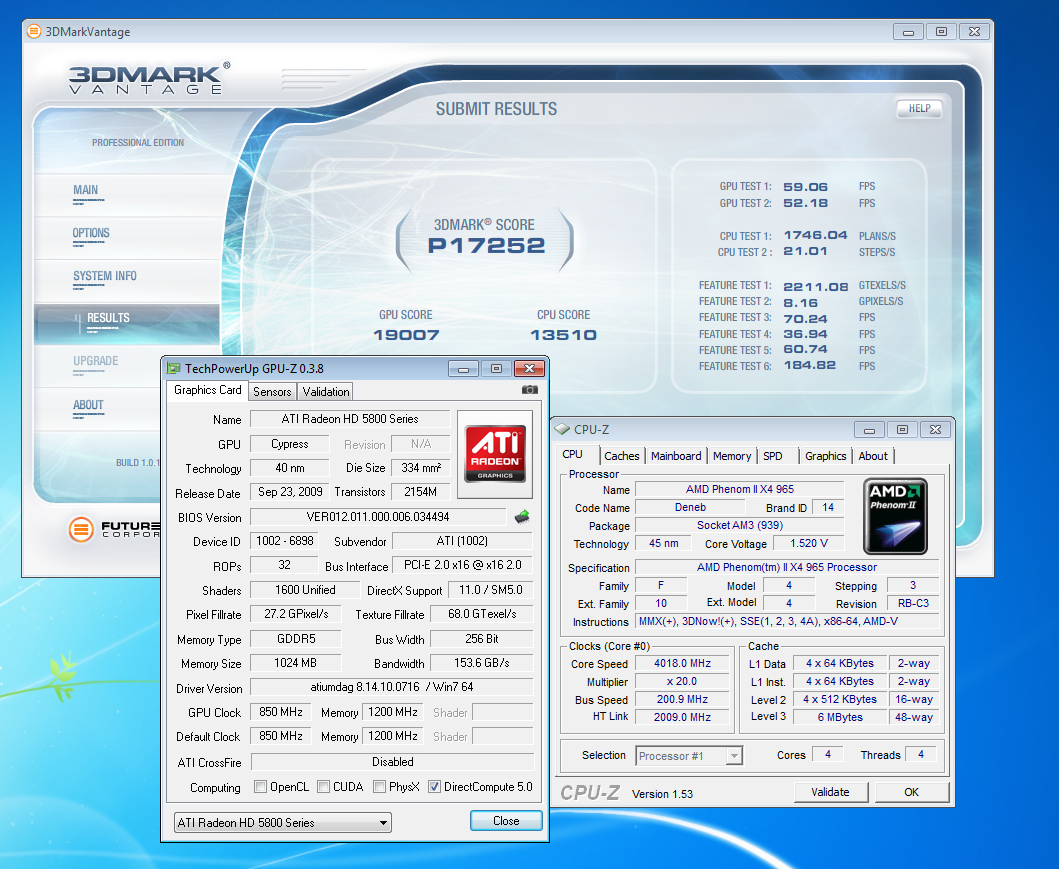This screenshot has height=869, width=1059.
Task: Enable the PhysX checkbox
Action: [380, 787]
